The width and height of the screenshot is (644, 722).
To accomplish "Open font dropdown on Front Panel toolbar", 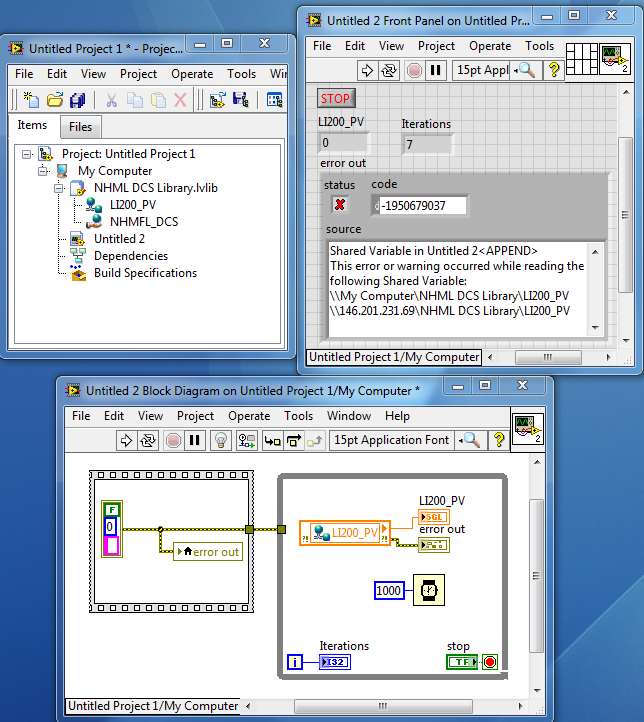I will click(481, 70).
